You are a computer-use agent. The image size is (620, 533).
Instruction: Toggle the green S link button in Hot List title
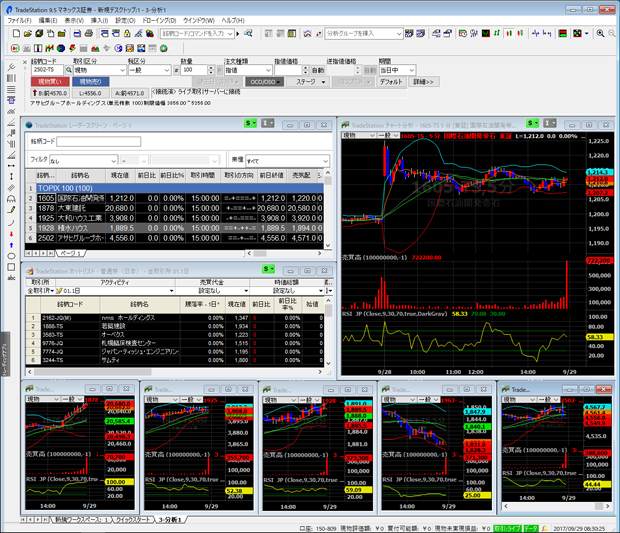click(x=268, y=269)
